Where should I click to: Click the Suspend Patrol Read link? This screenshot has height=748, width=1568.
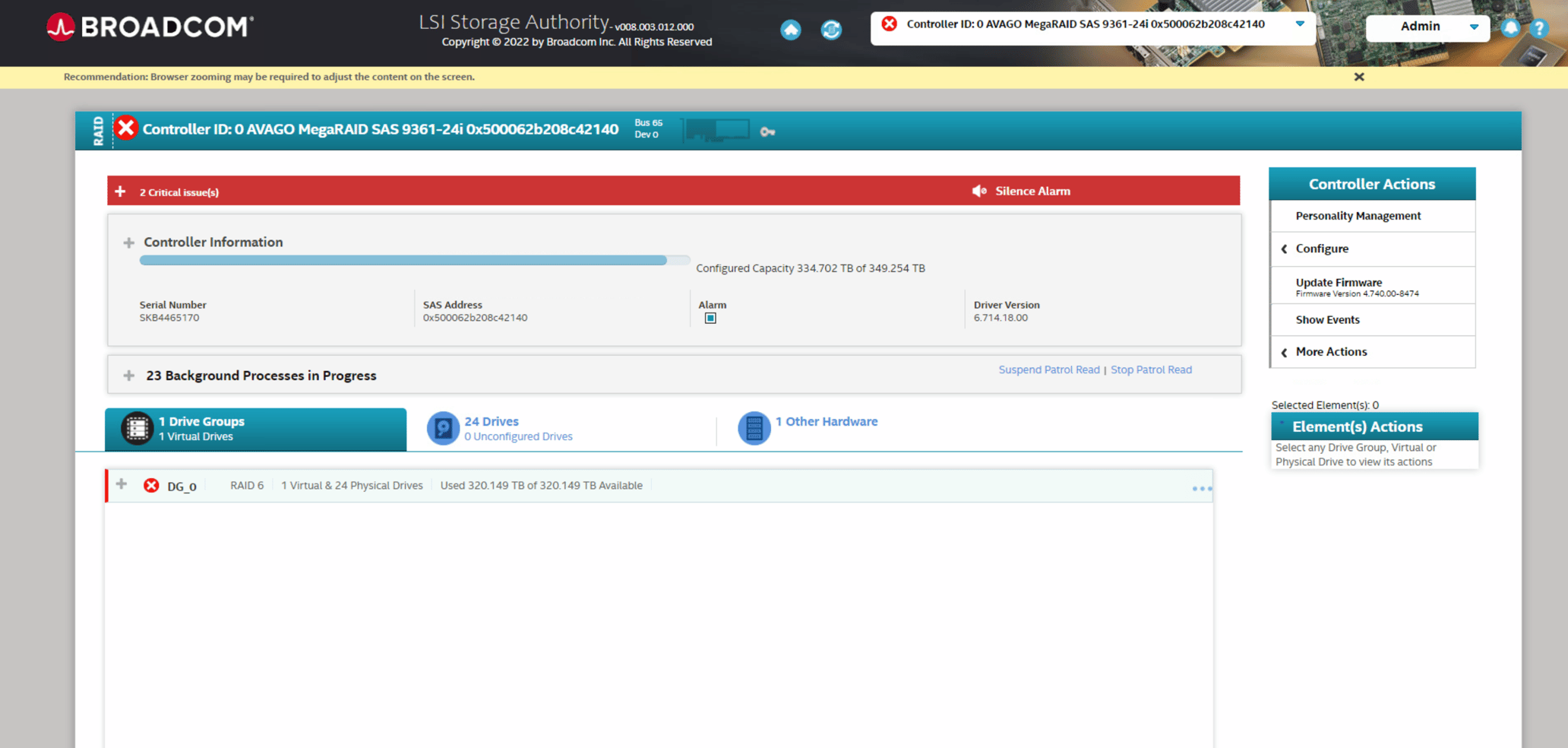[1048, 369]
